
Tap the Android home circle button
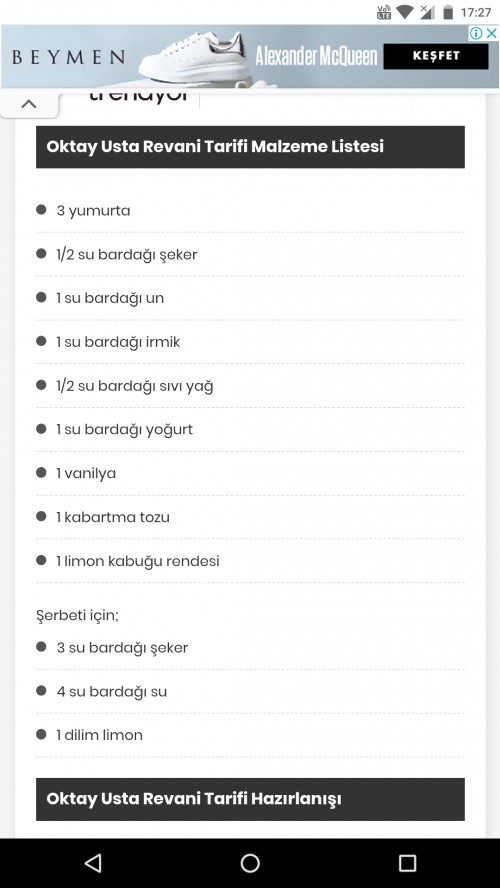coord(250,863)
